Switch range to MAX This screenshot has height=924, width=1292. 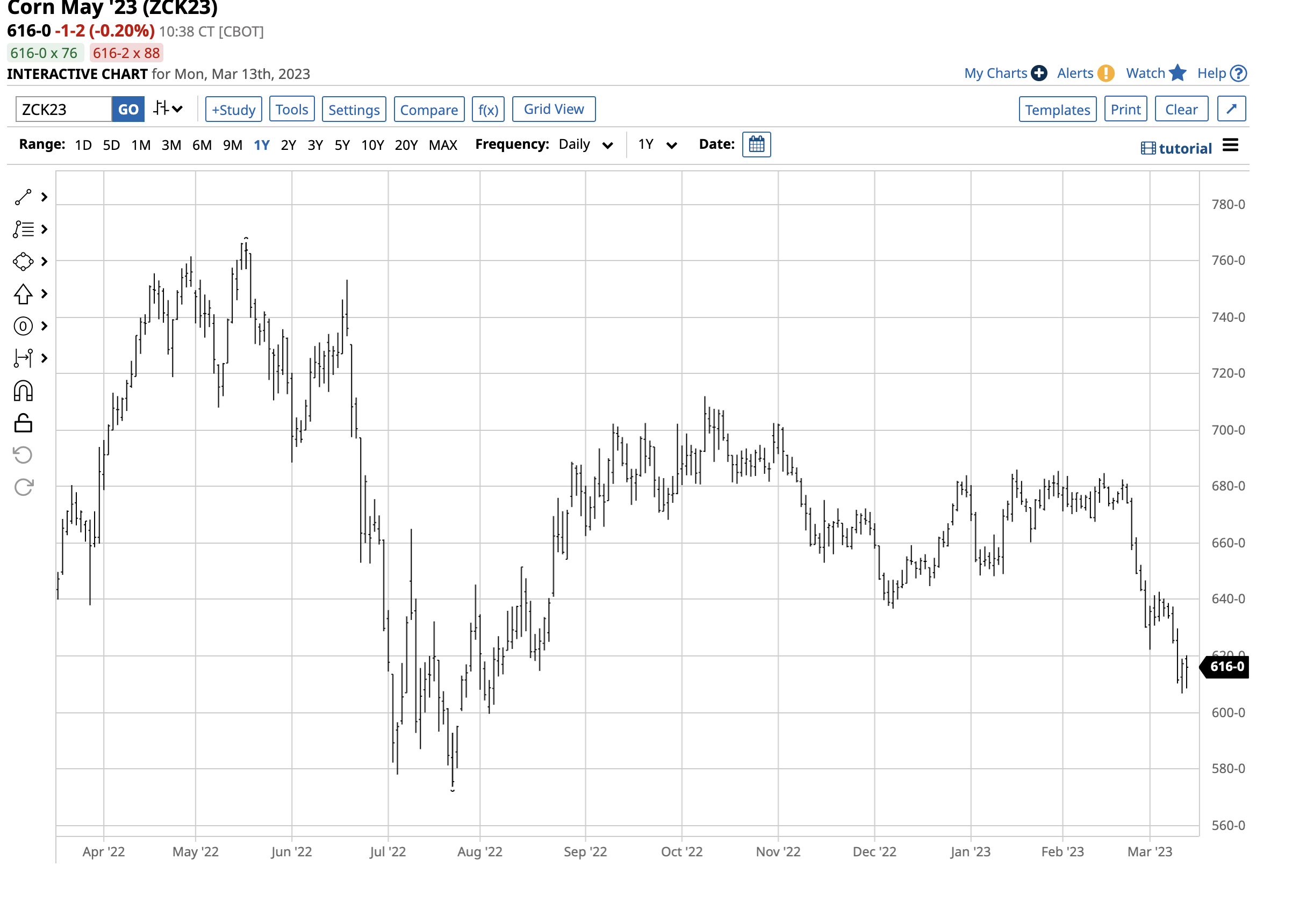pyautogui.click(x=443, y=145)
